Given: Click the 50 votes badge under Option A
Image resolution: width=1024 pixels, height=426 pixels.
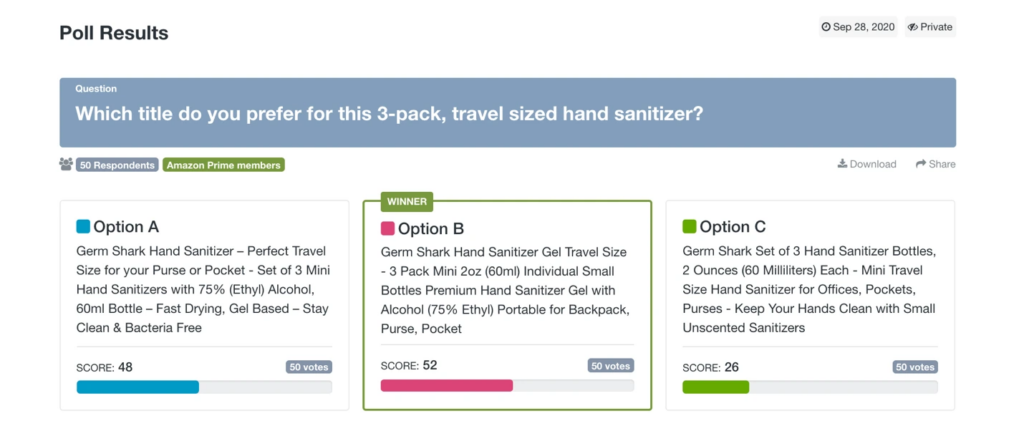Looking at the screenshot, I should tap(309, 367).
